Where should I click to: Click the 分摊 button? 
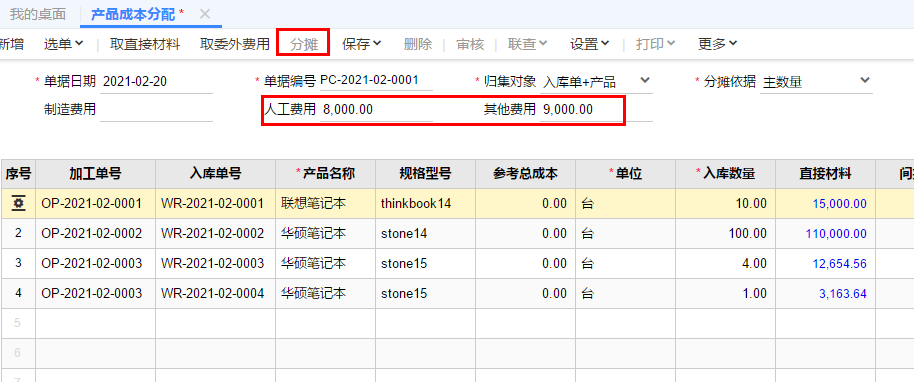pyautogui.click(x=304, y=44)
